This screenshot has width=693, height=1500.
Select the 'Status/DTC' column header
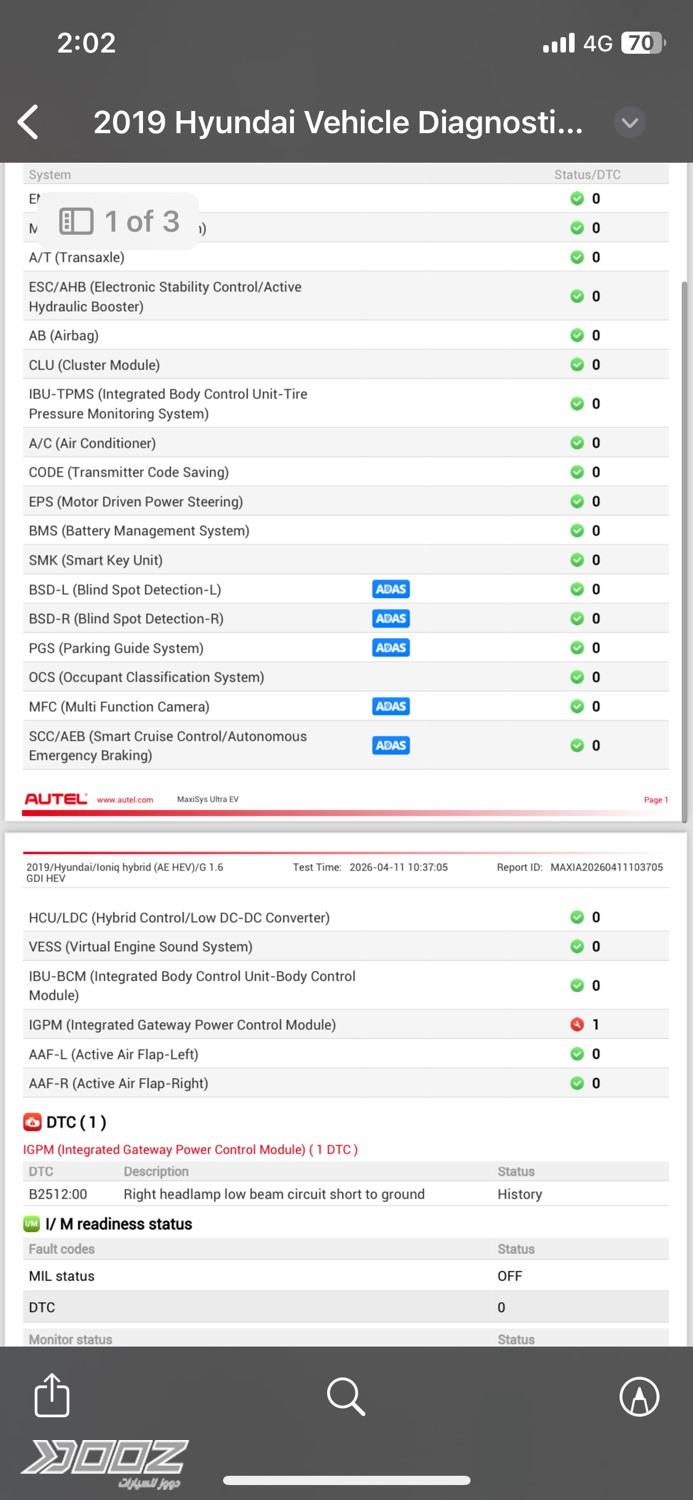coord(587,174)
